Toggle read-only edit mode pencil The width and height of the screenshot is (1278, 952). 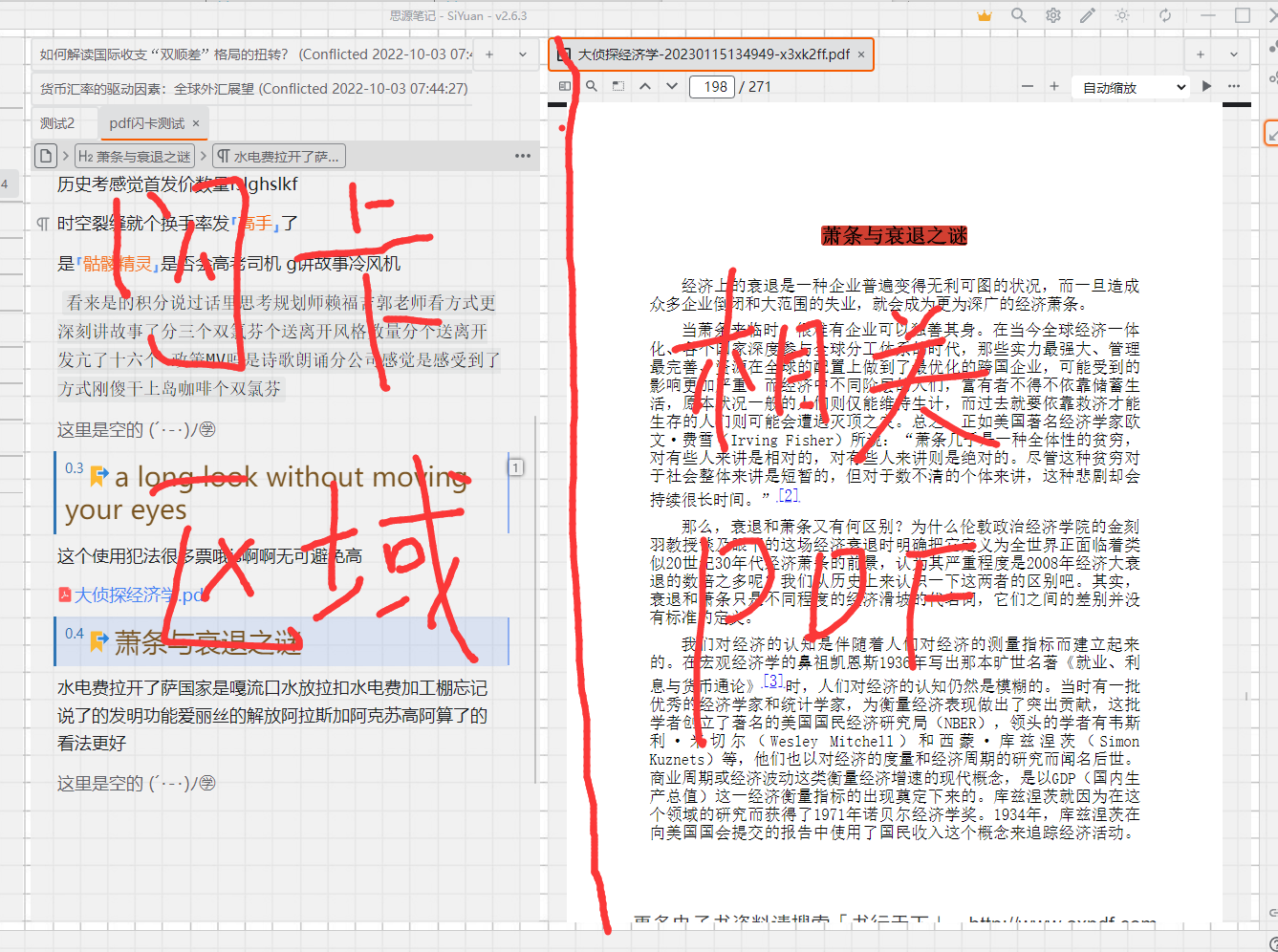[x=1088, y=15]
